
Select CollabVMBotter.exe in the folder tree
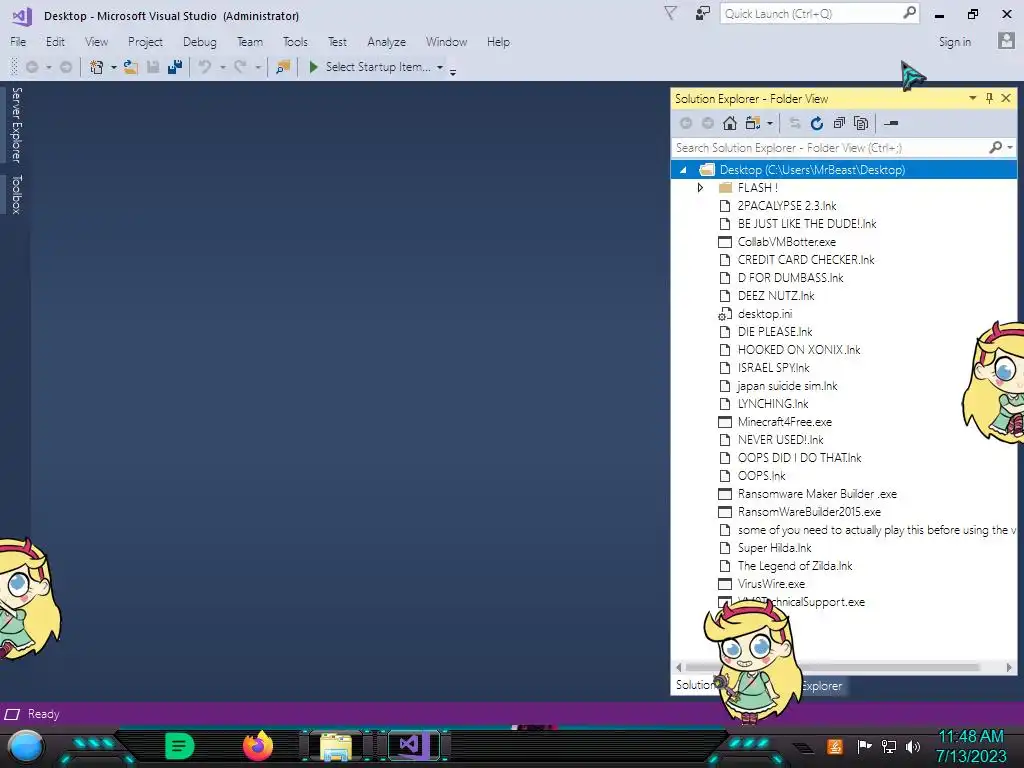click(x=786, y=242)
